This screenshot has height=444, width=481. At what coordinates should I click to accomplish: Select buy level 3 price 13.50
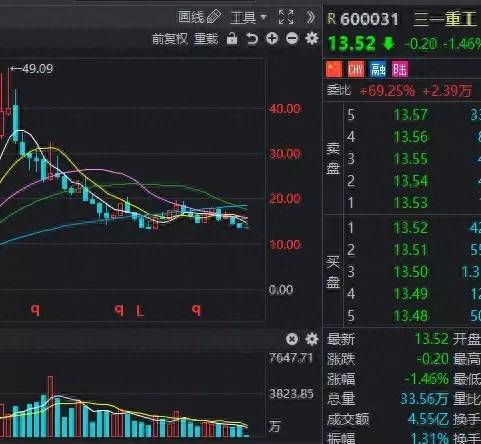[410, 272]
